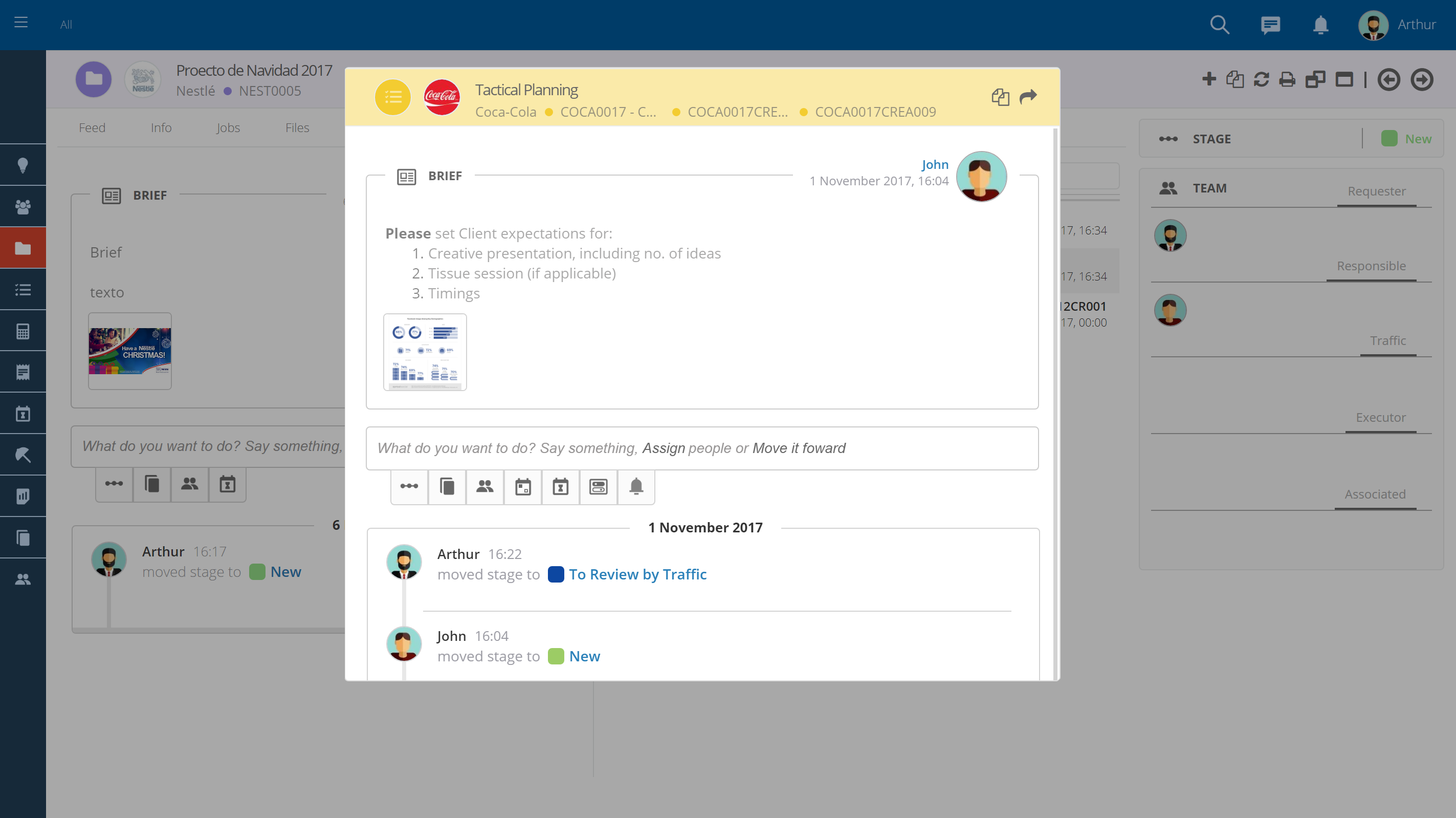Toggle the hamburger menu in the top left

(21, 23)
